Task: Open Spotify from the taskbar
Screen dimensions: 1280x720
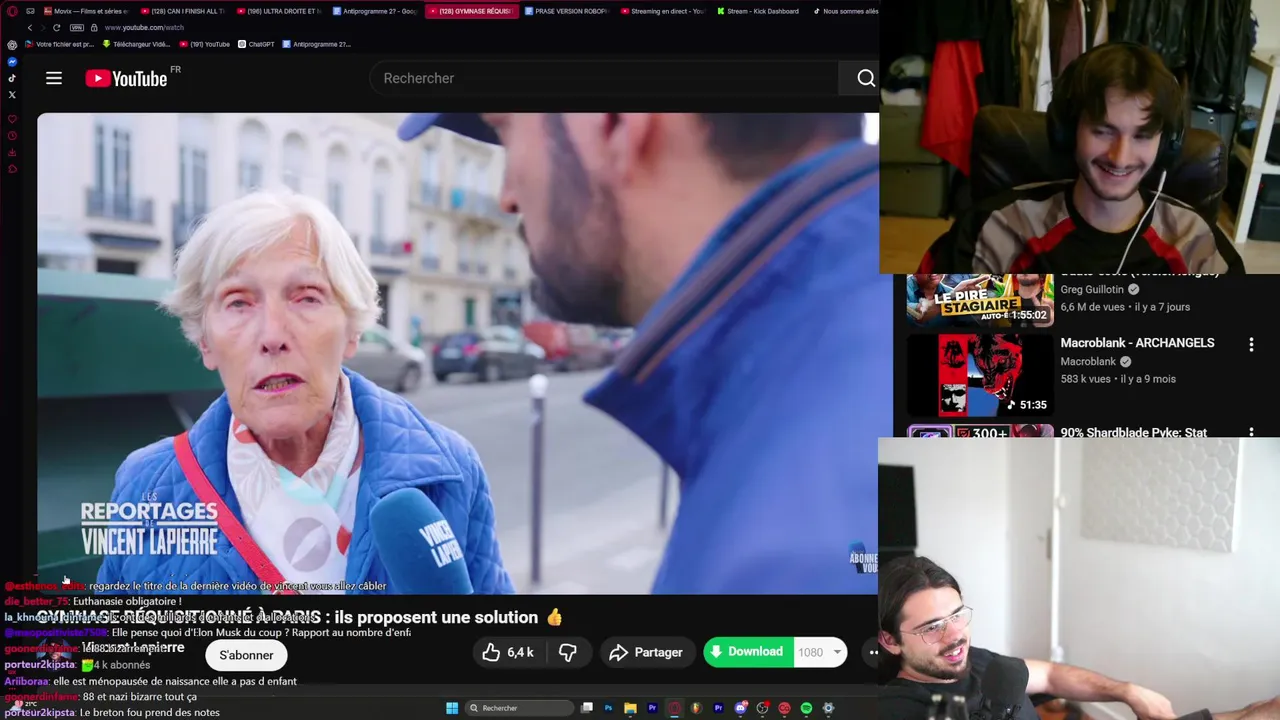Action: click(806, 708)
